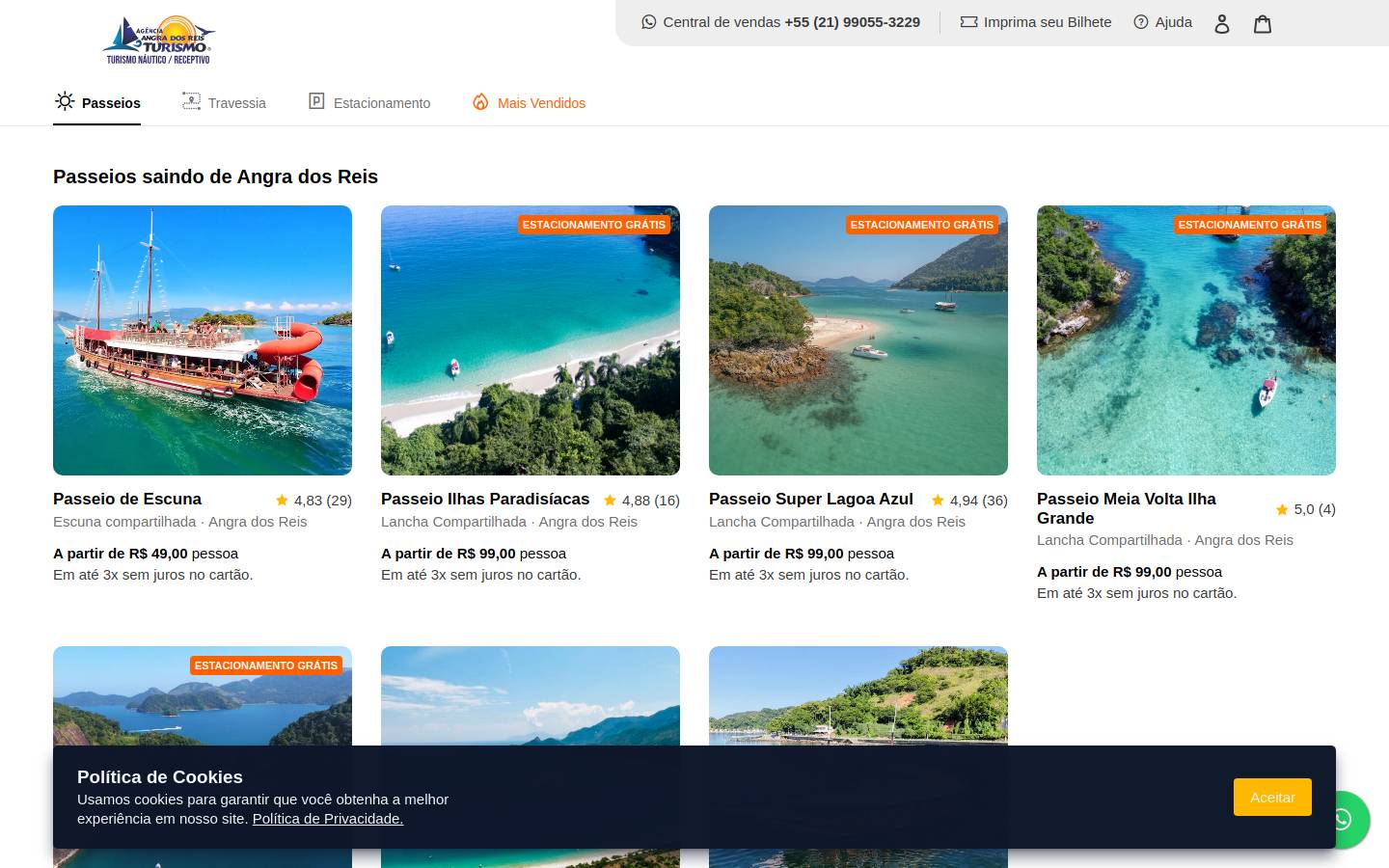This screenshot has height=868, width=1389.
Task: Switch to the Travessia tab
Action: tap(224, 102)
